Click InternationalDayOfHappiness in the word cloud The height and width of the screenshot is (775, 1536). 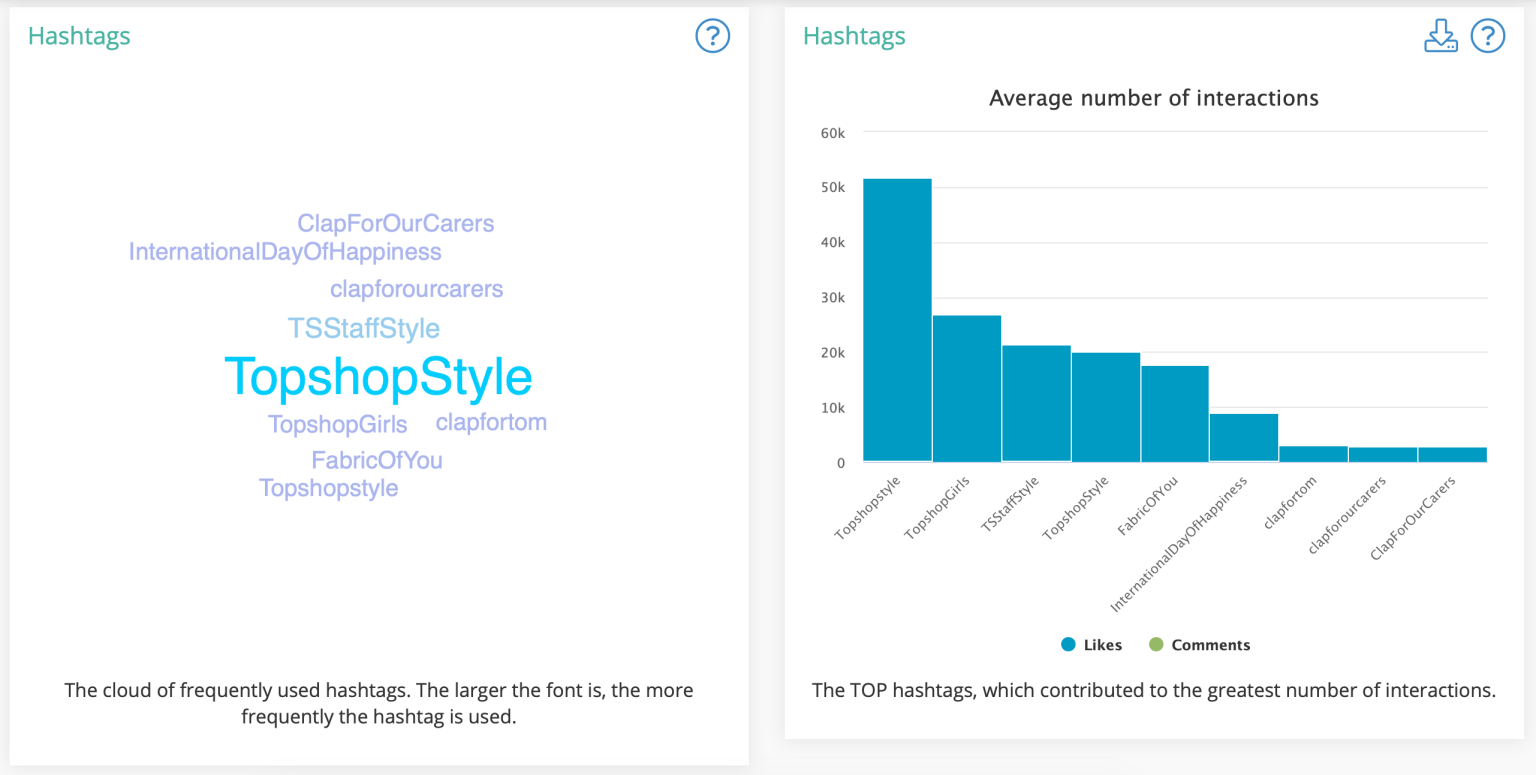click(x=285, y=252)
